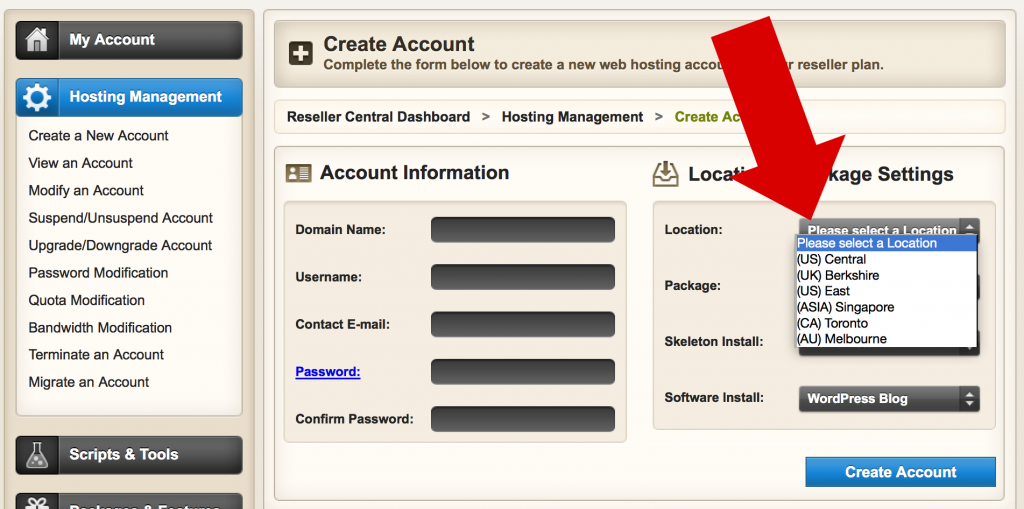Open Terminate an Account page
The width and height of the screenshot is (1024, 509).
tap(96, 355)
